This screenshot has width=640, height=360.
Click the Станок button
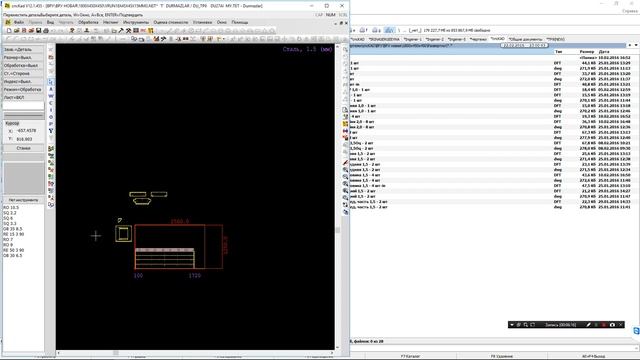click(x=23, y=148)
